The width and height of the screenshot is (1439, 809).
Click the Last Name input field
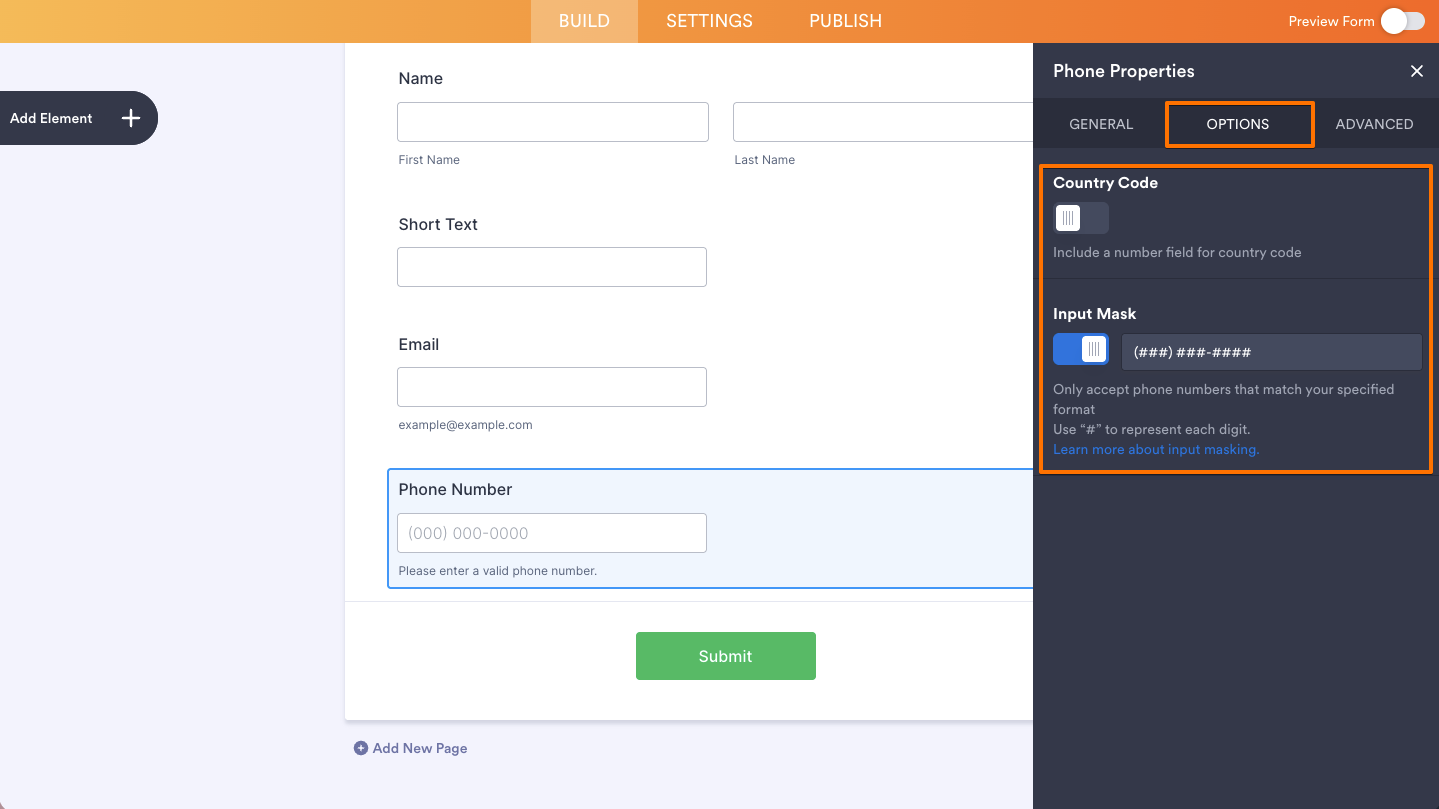point(883,122)
